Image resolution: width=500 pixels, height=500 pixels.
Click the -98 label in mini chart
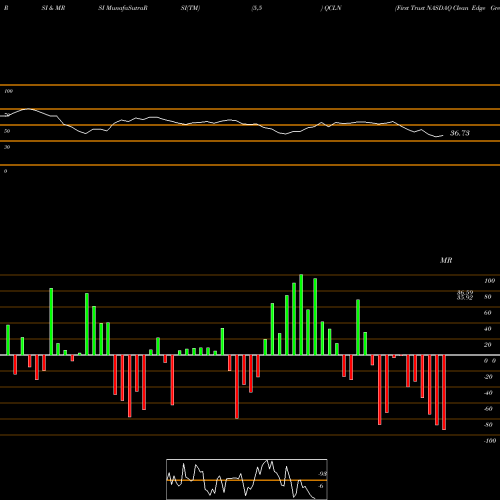322,474
